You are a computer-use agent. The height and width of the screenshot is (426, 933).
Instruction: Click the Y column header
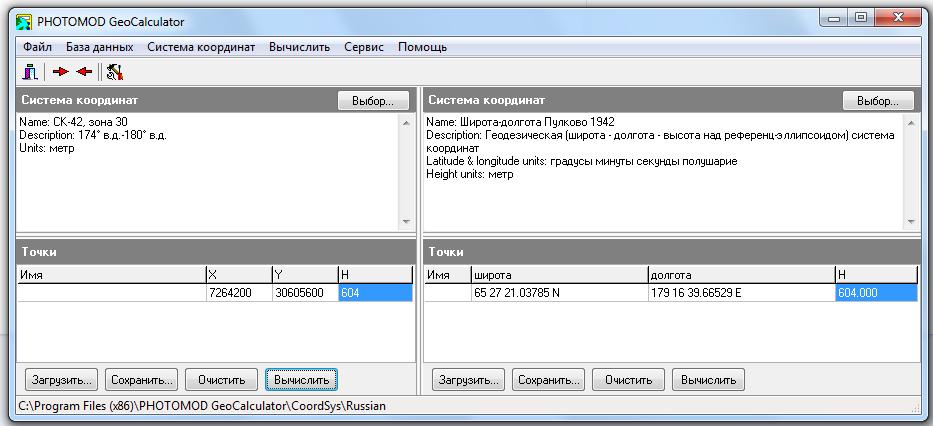(x=305, y=275)
